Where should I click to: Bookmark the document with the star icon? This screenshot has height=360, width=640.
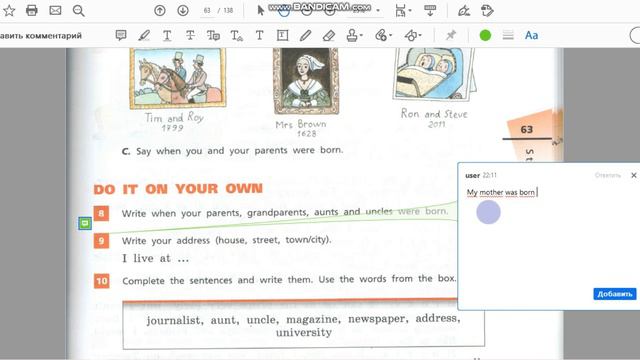coord(9,11)
